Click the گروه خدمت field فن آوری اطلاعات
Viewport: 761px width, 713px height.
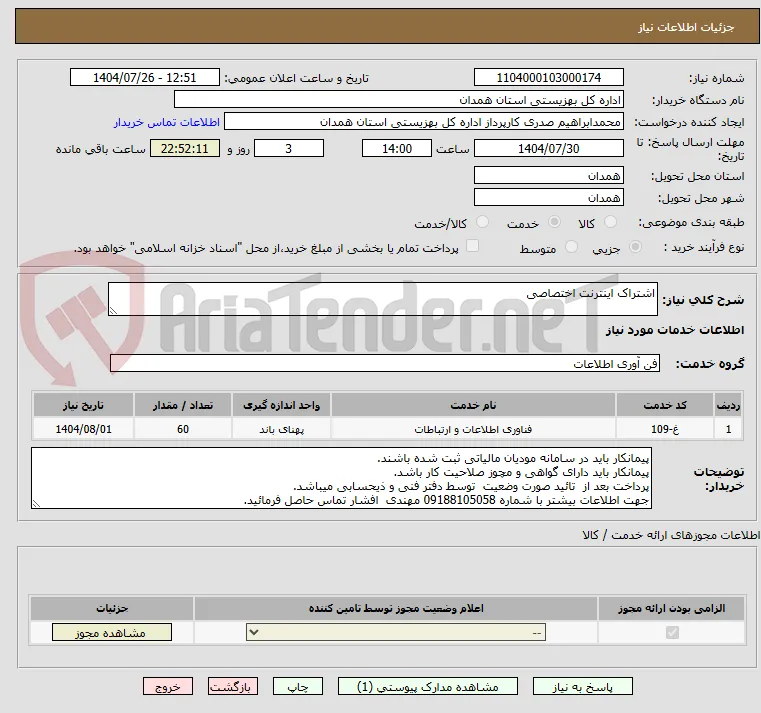[384, 364]
